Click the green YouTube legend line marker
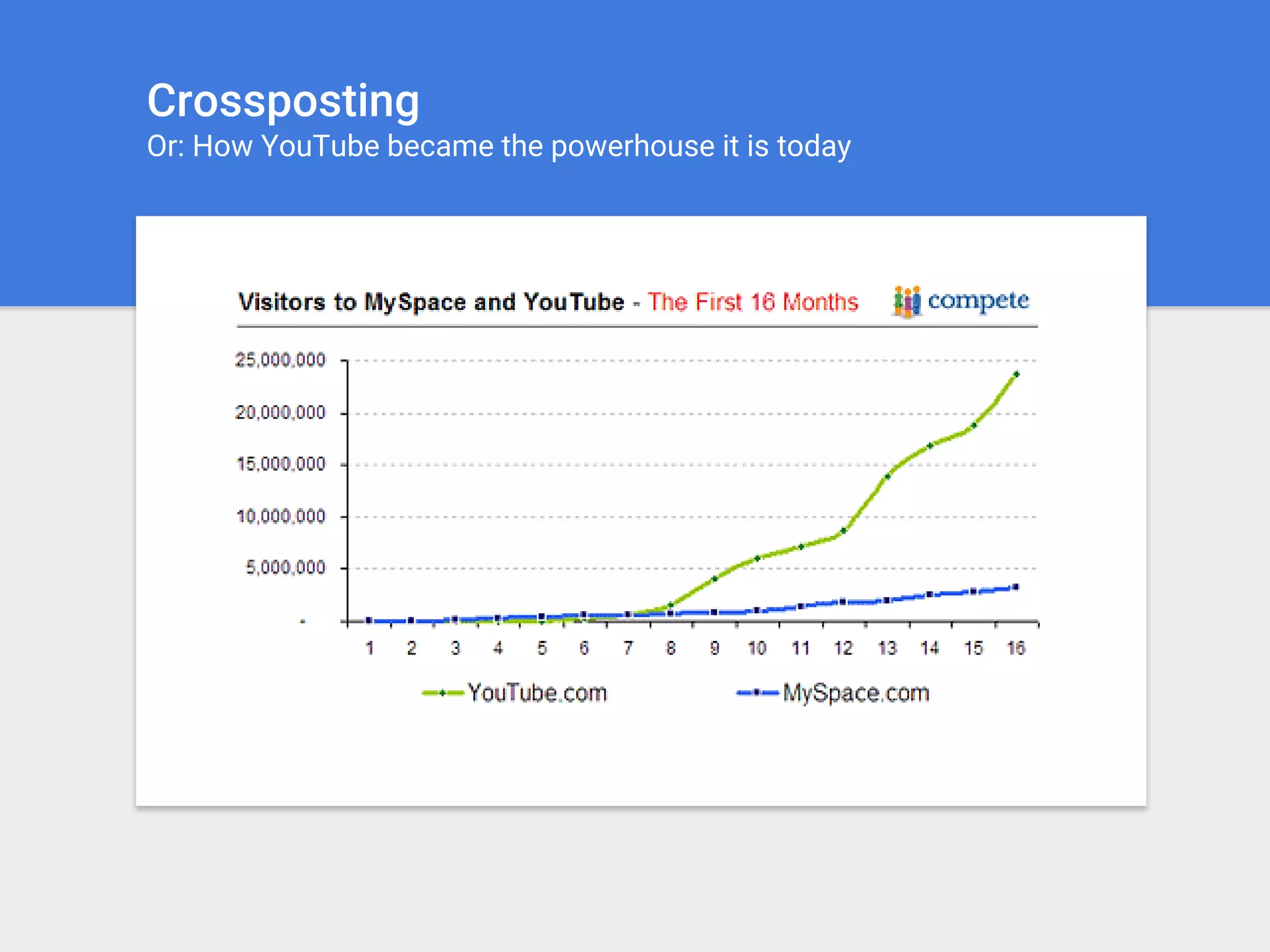The image size is (1270, 952). click(443, 694)
